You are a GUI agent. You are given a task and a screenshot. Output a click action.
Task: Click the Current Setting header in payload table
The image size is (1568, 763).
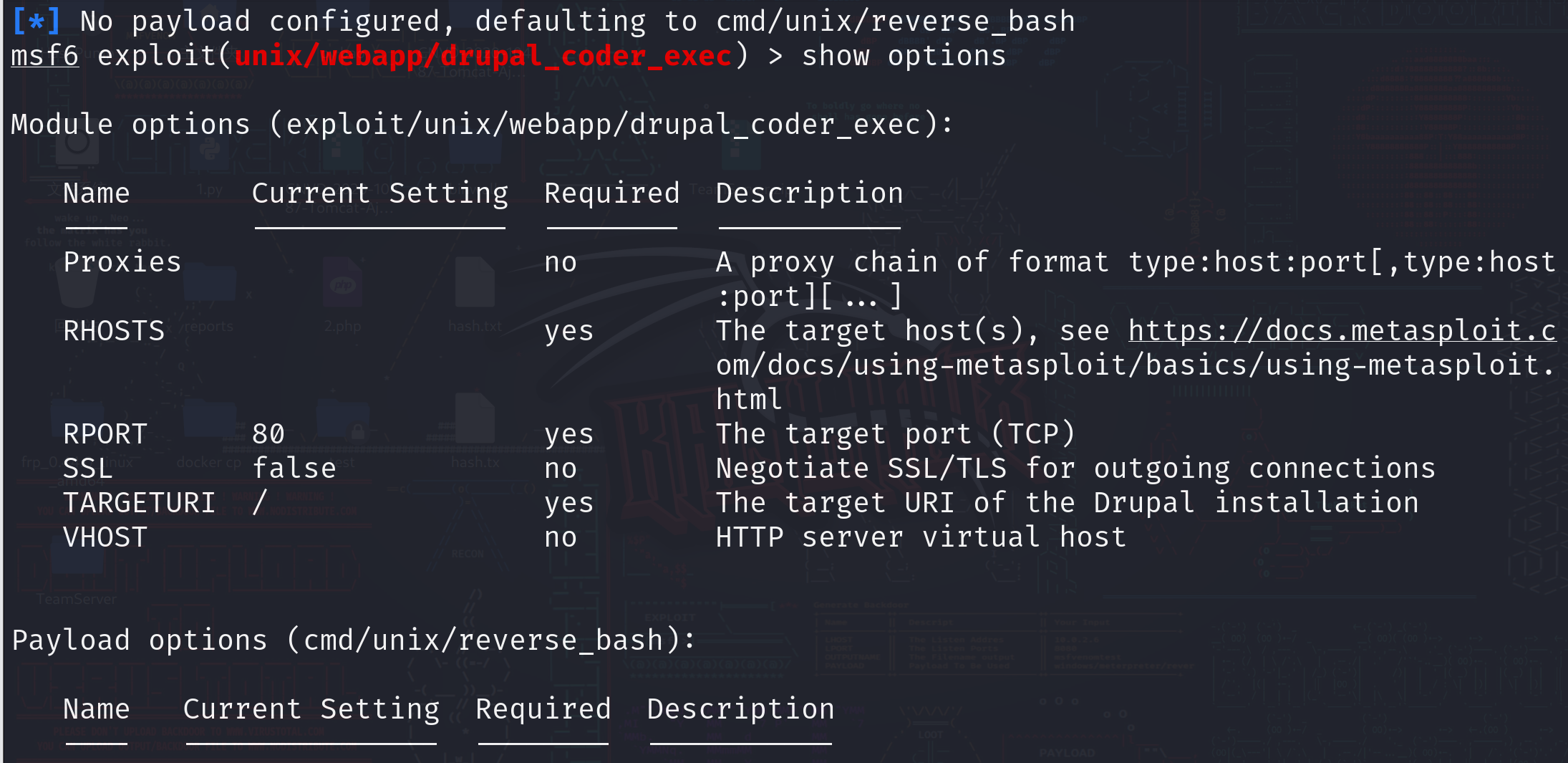click(311, 709)
